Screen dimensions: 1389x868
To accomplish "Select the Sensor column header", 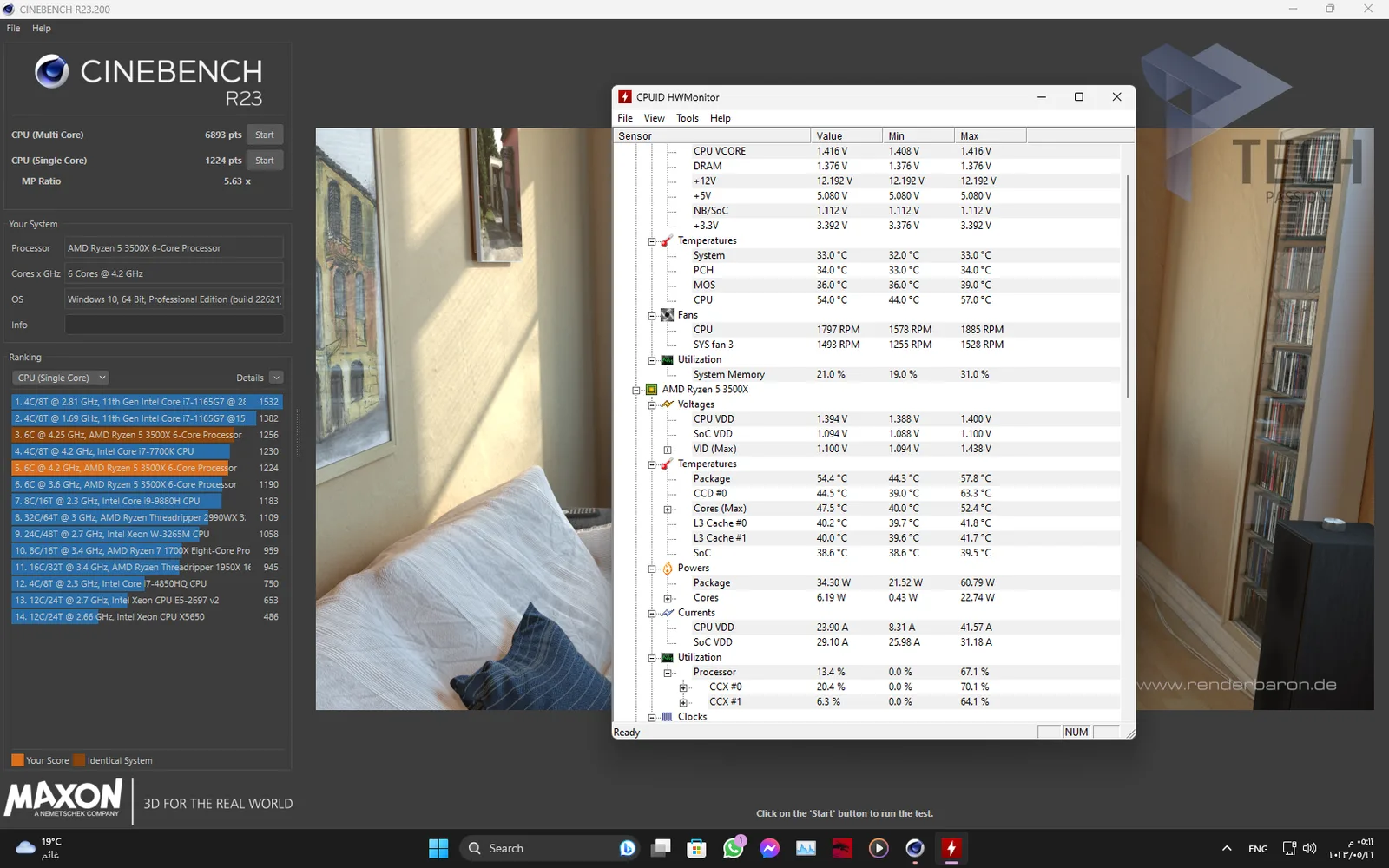I will [x=712, y=135].
